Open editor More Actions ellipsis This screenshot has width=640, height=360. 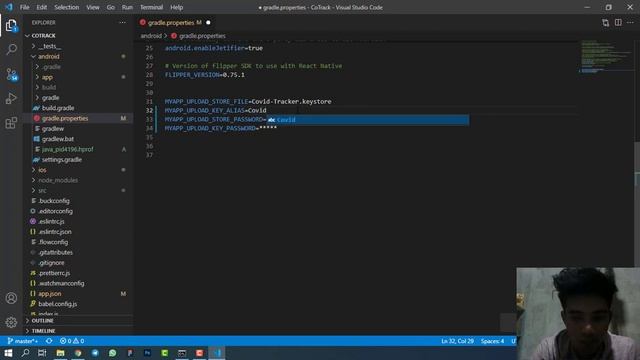click(631, 22)
